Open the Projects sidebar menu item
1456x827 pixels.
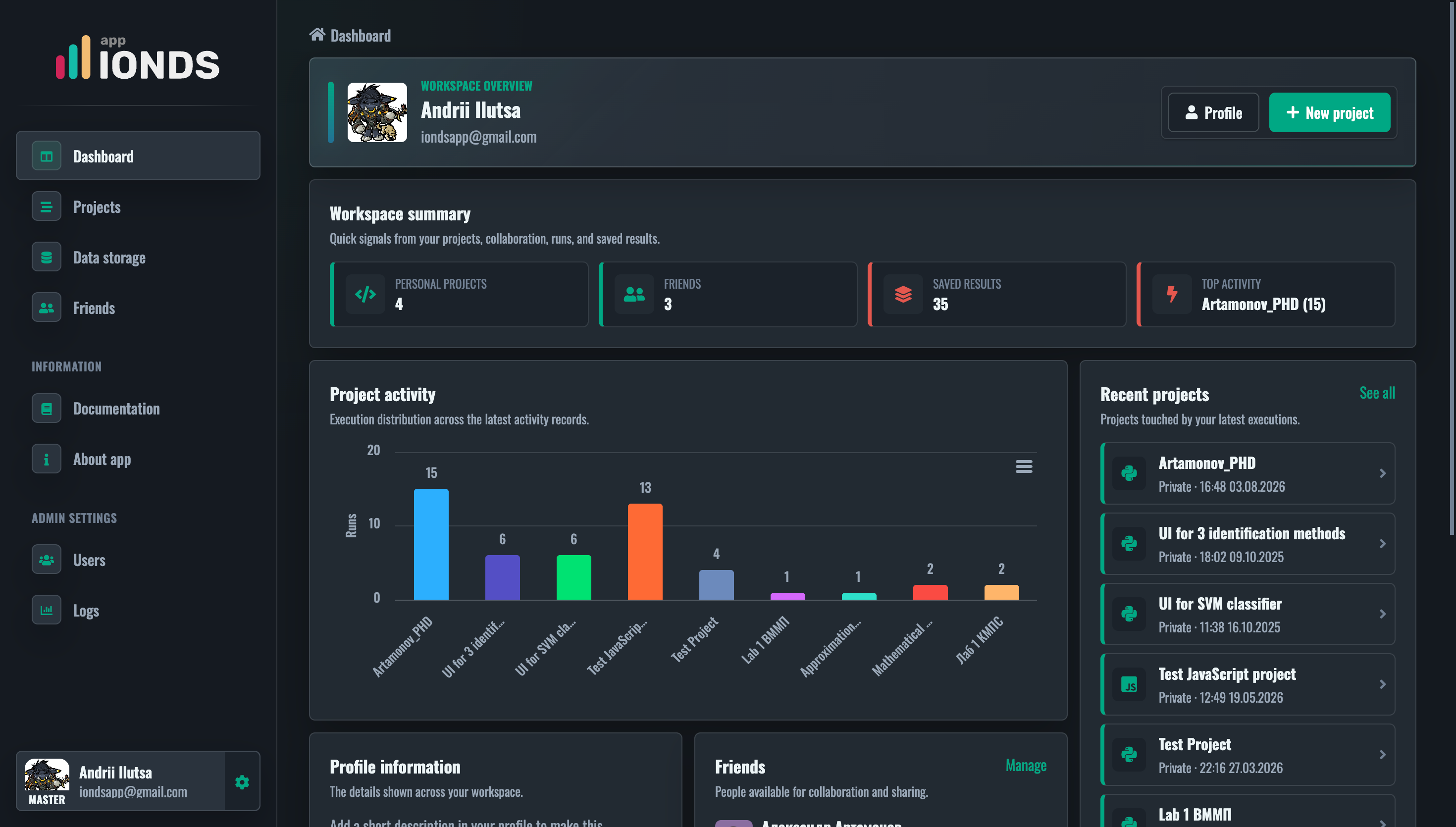click(138, 207)
